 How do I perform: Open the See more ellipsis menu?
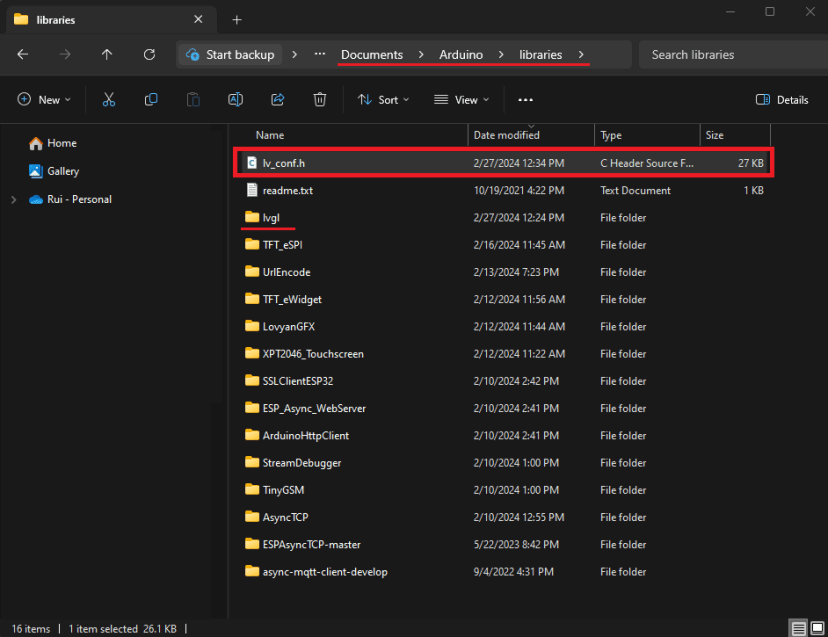pos(526,100)
